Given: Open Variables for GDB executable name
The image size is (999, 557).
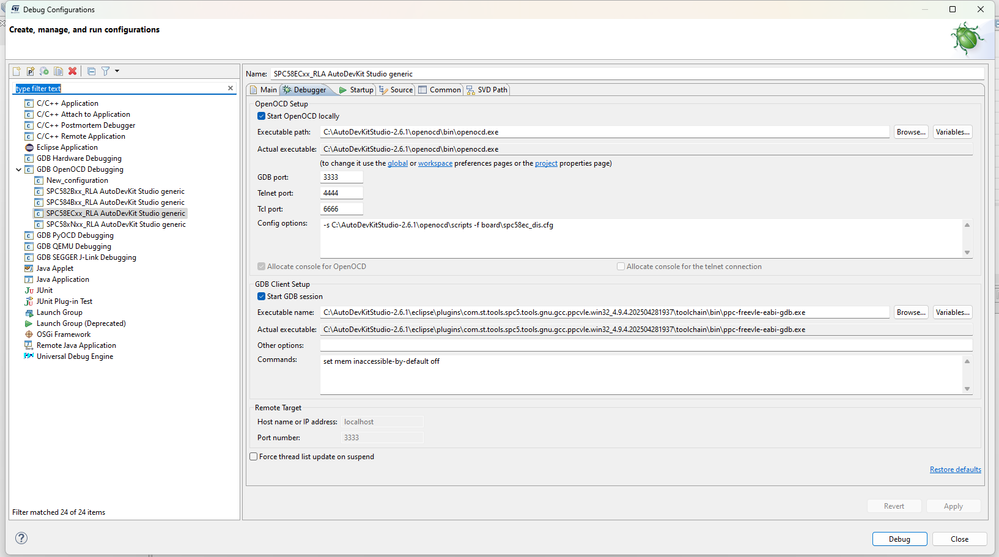Looking at the screenshot, I should [952, 312].
